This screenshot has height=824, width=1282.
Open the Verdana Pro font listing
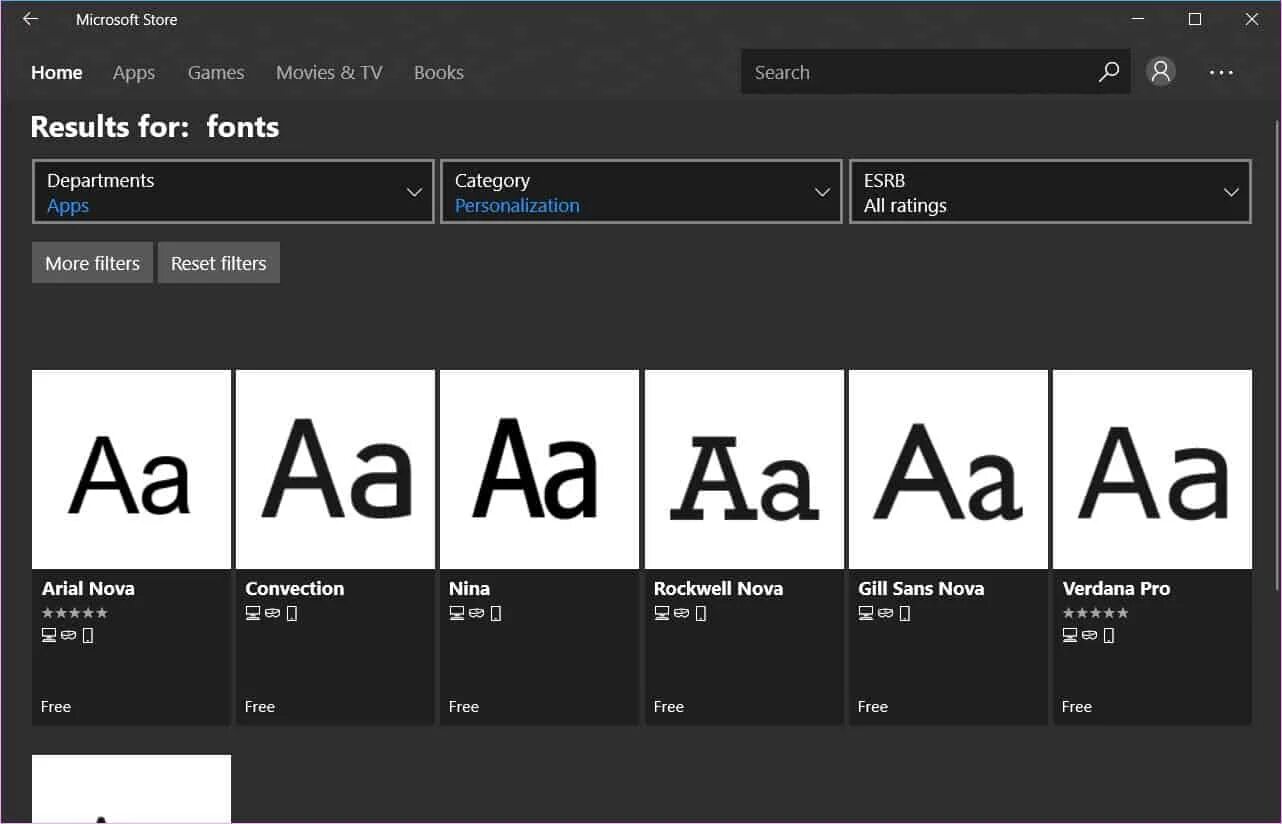coord(1151,470)
